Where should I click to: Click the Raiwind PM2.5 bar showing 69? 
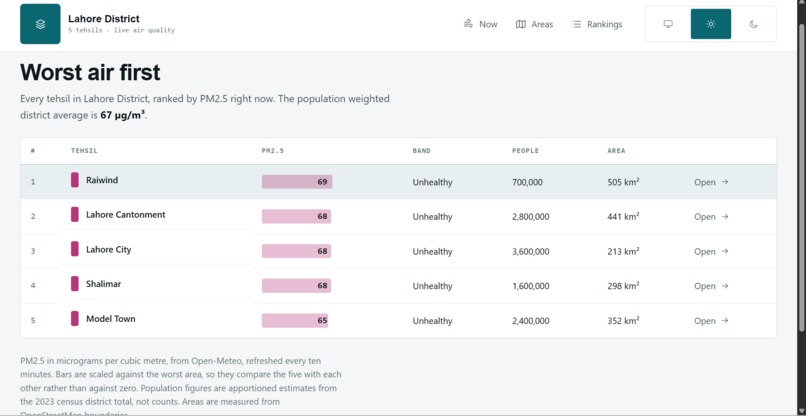[x=297, y=182]
